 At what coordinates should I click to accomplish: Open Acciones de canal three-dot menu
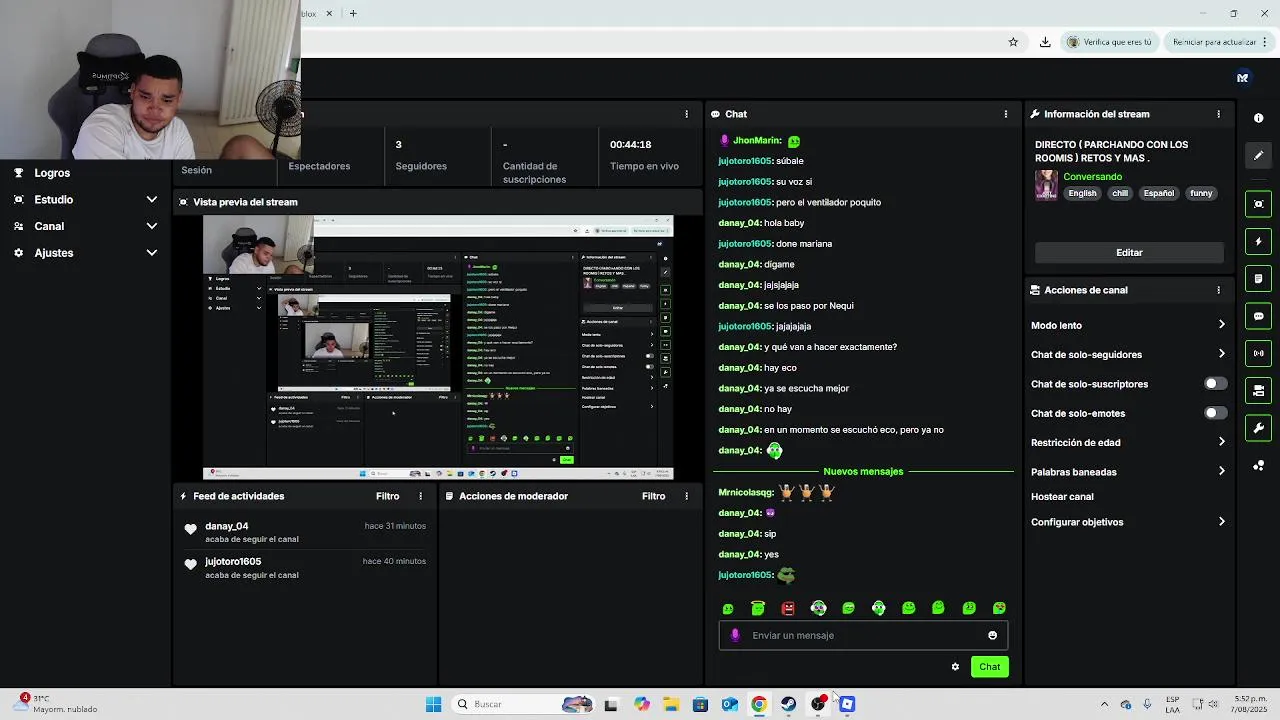click(1218, 290)
